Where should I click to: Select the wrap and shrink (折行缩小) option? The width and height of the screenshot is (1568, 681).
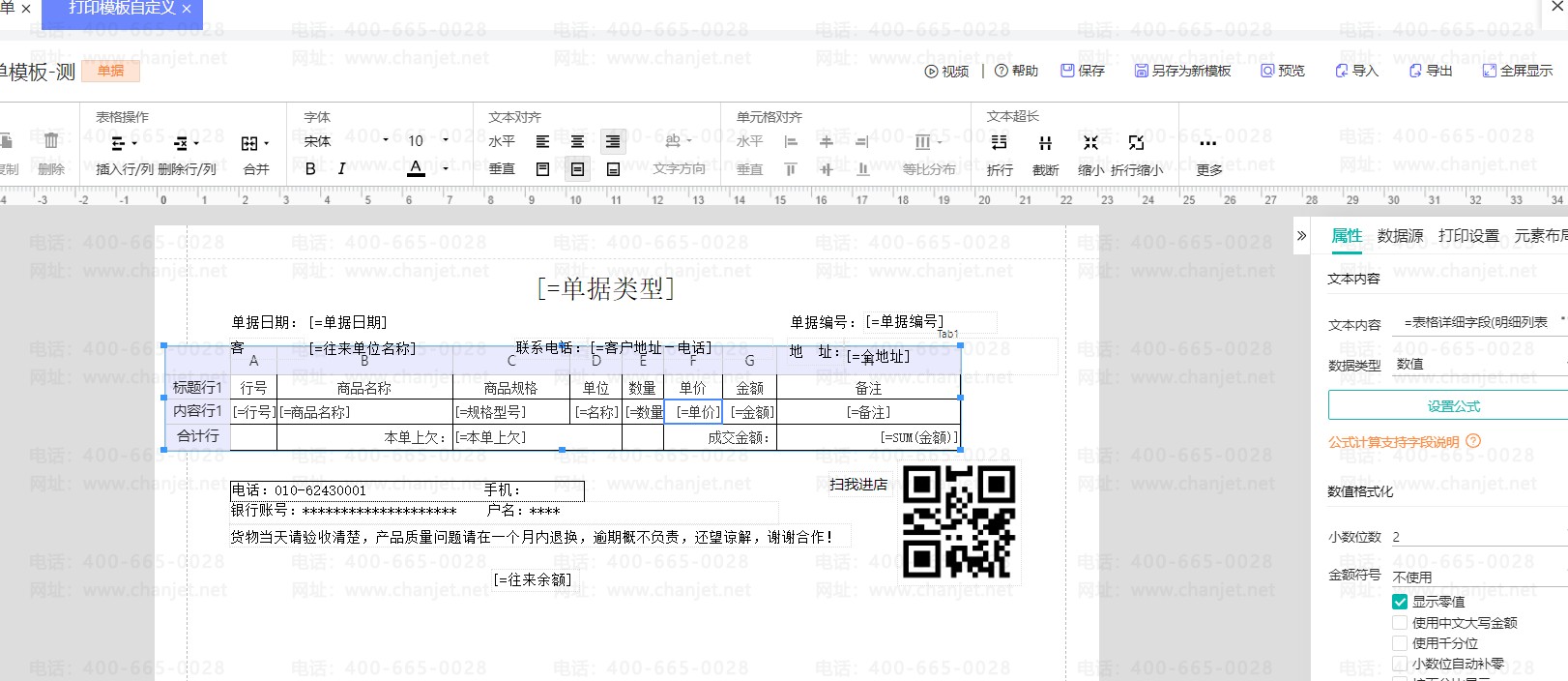tap(1136, 154)
